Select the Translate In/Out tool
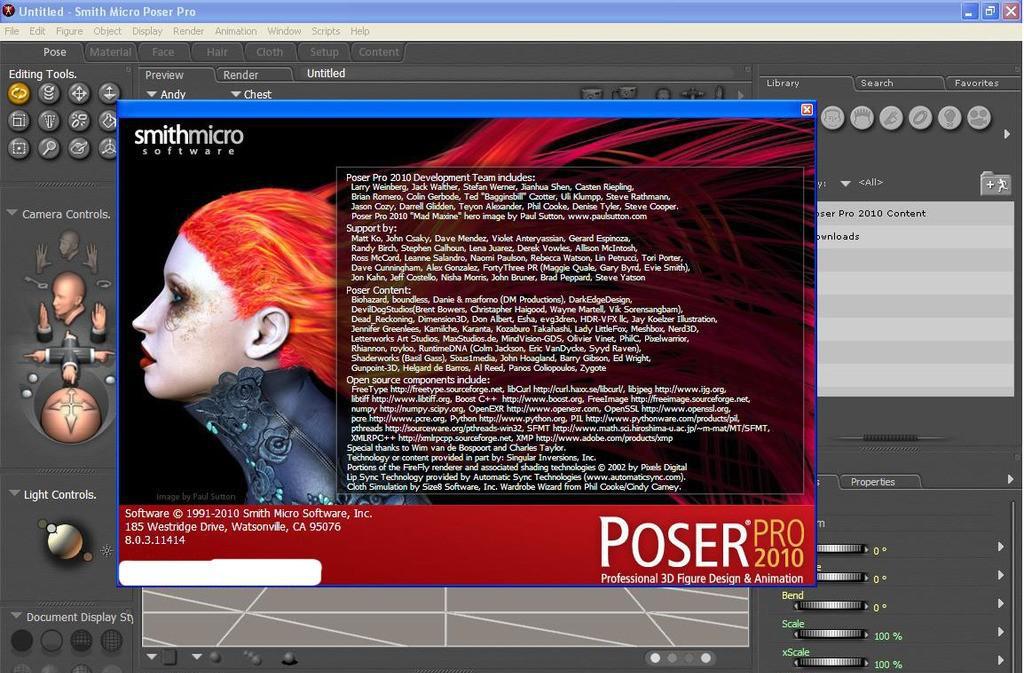1024x673 pixels. click(x=108, y=94)
